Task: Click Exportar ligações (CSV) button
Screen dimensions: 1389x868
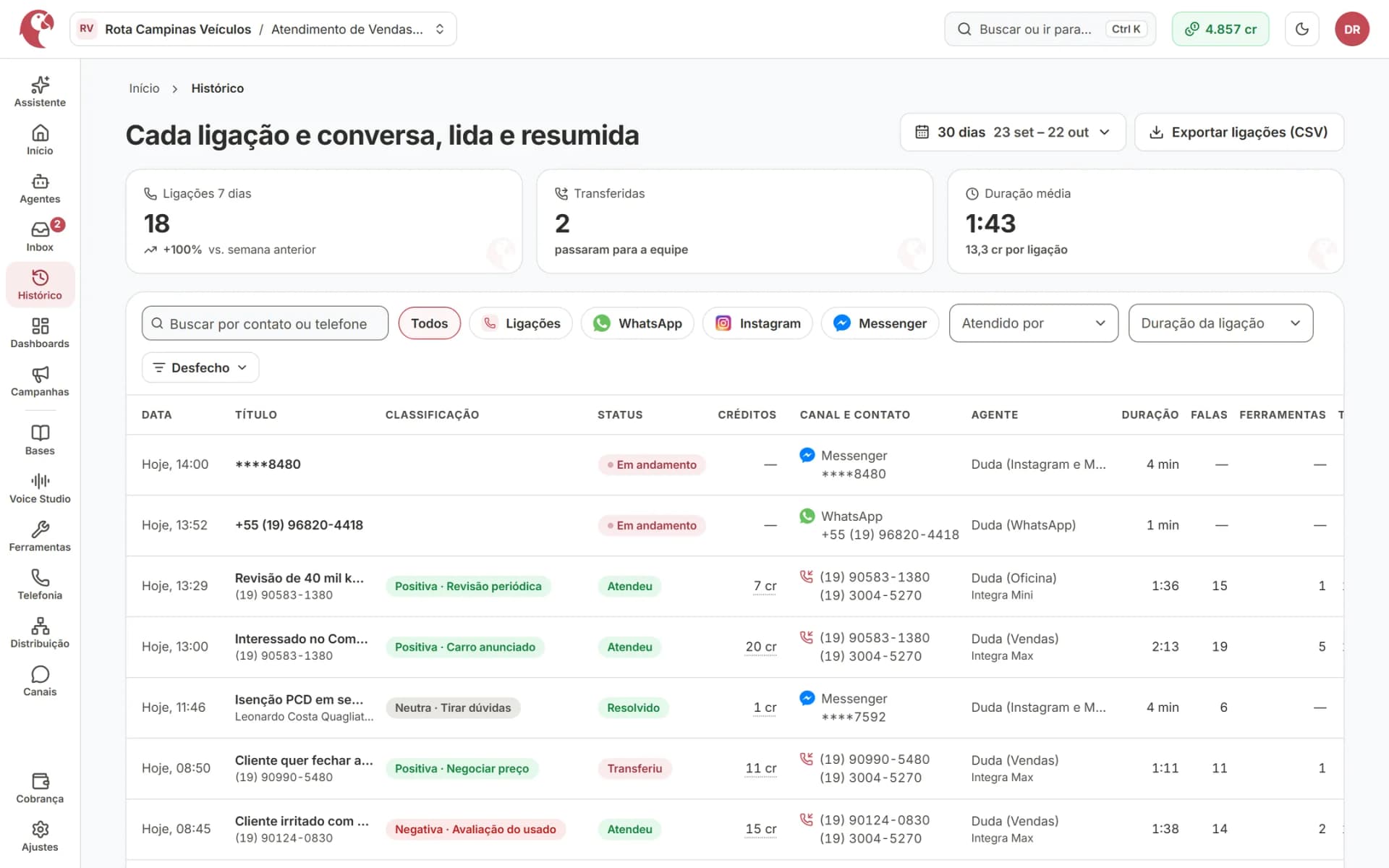Action: pyautogui.click(x=1239, y=132)
